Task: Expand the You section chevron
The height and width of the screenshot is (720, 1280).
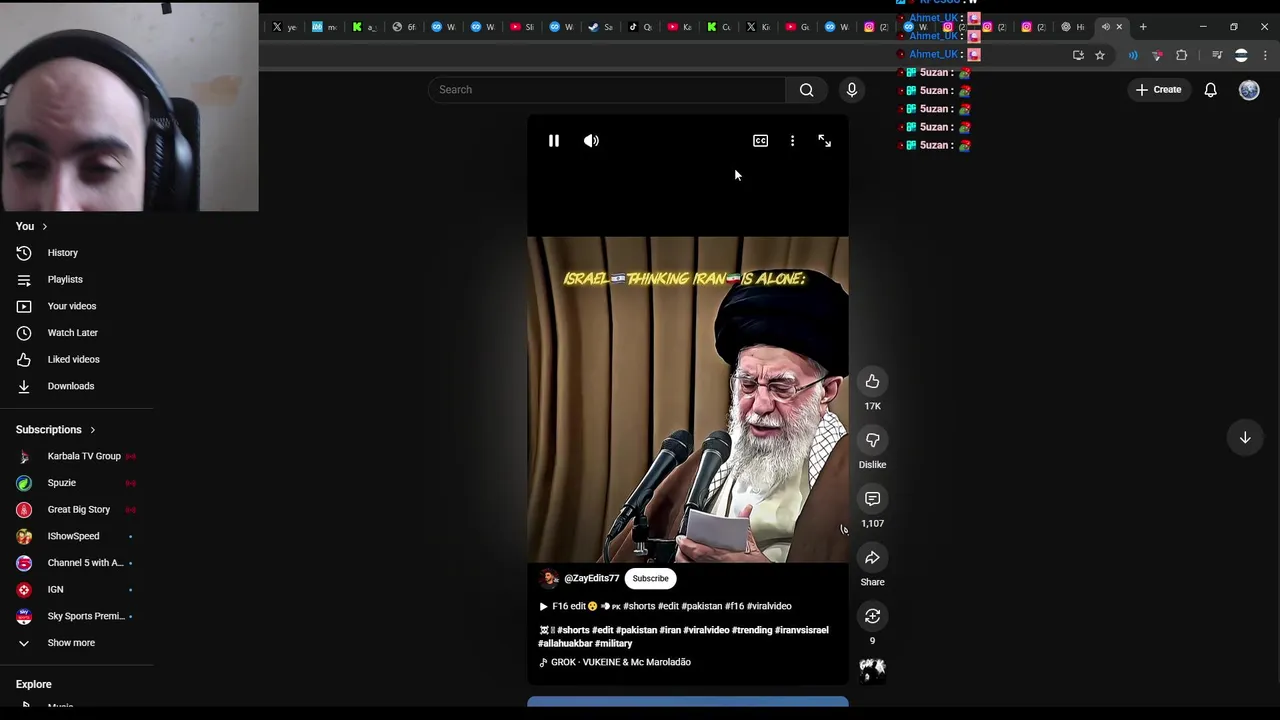Action: [x=44, y=227]
